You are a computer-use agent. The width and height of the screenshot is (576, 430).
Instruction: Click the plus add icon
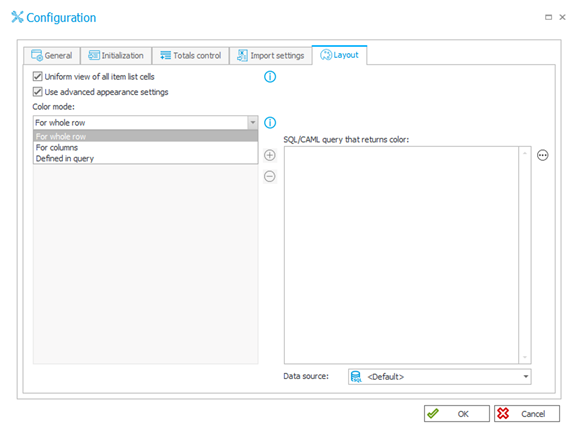(x=270, y=155)
